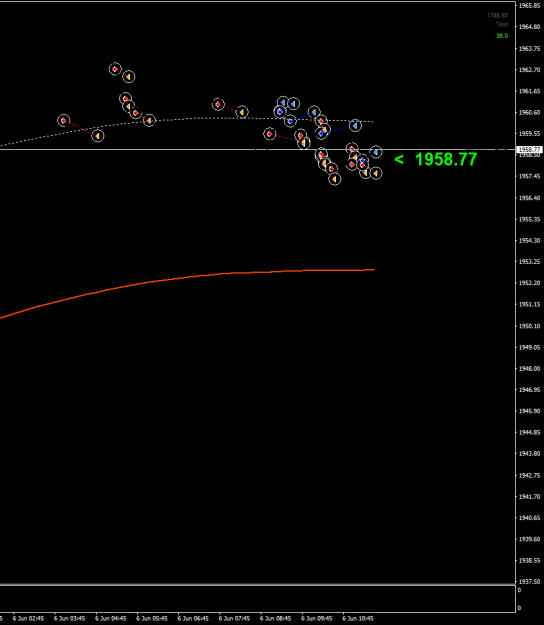
Task: Select the gray 'Text' label in the top corner
Action: (x=502, y=24)
